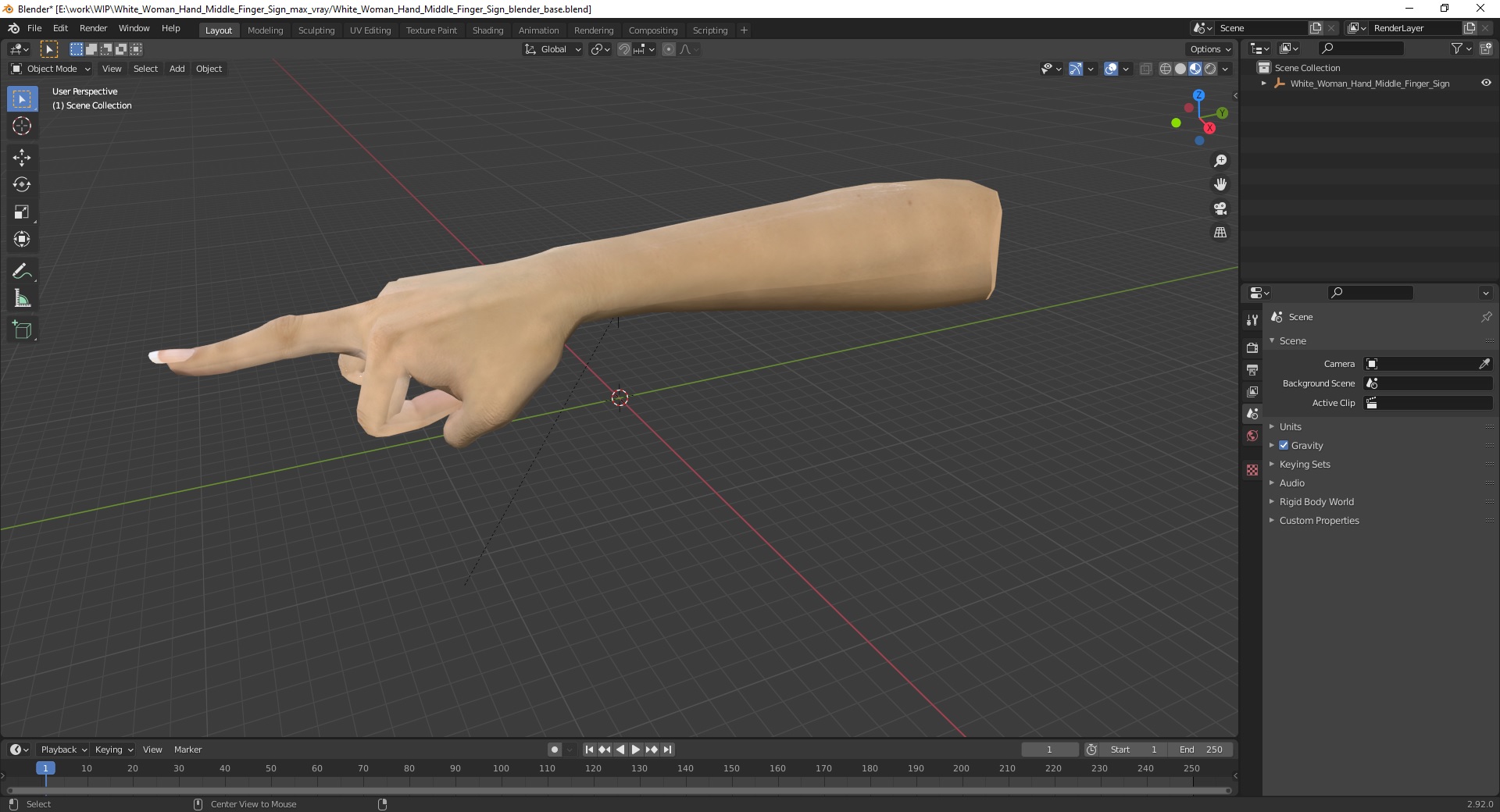Viewport: 1500px width, 812px height.
Task: Select the Add Cube tool
Action: point(22,330)
